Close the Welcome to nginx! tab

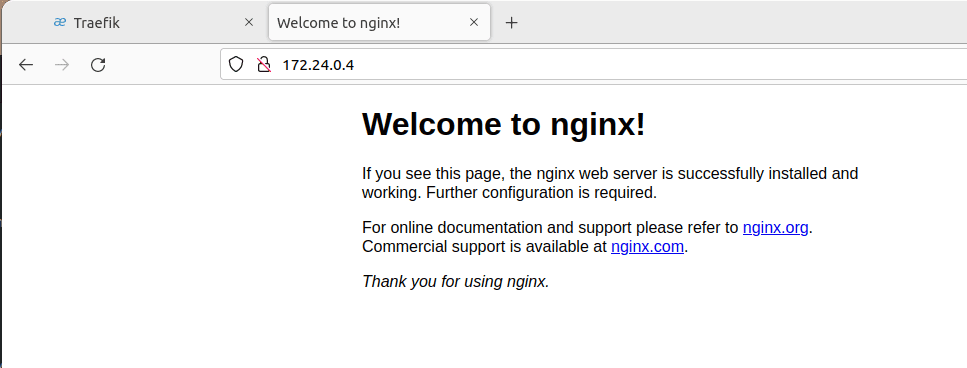tap(474, 23)
